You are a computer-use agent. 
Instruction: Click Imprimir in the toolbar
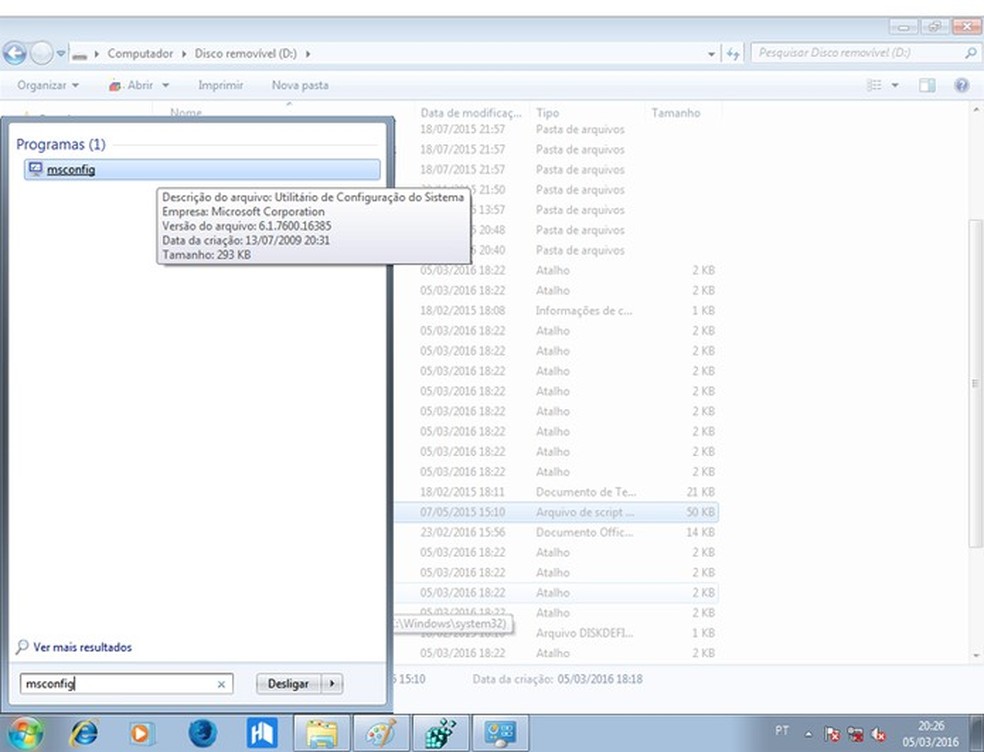pyautogui.click(x=220, y=85)
